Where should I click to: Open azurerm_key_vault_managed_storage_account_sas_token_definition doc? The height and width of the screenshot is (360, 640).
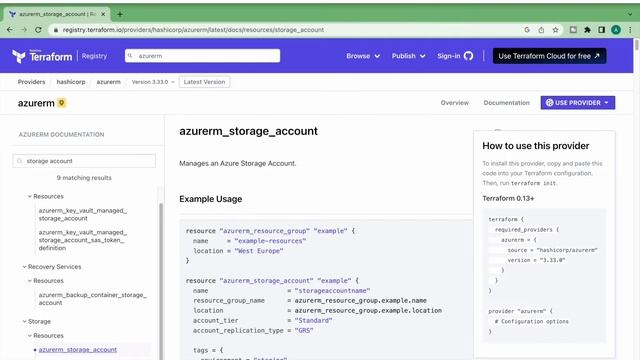pyautogui.click(x=83, y=240)
